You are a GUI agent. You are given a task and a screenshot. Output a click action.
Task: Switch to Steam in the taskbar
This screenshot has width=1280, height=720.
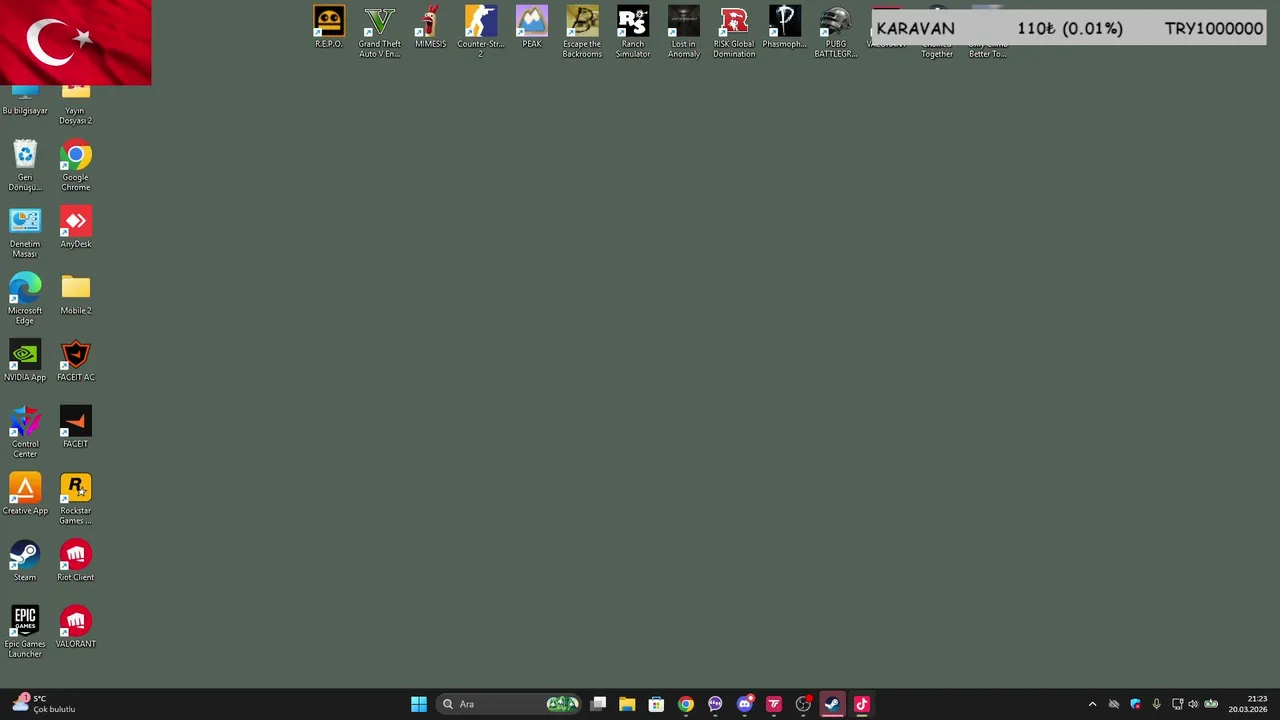point(832,704)
